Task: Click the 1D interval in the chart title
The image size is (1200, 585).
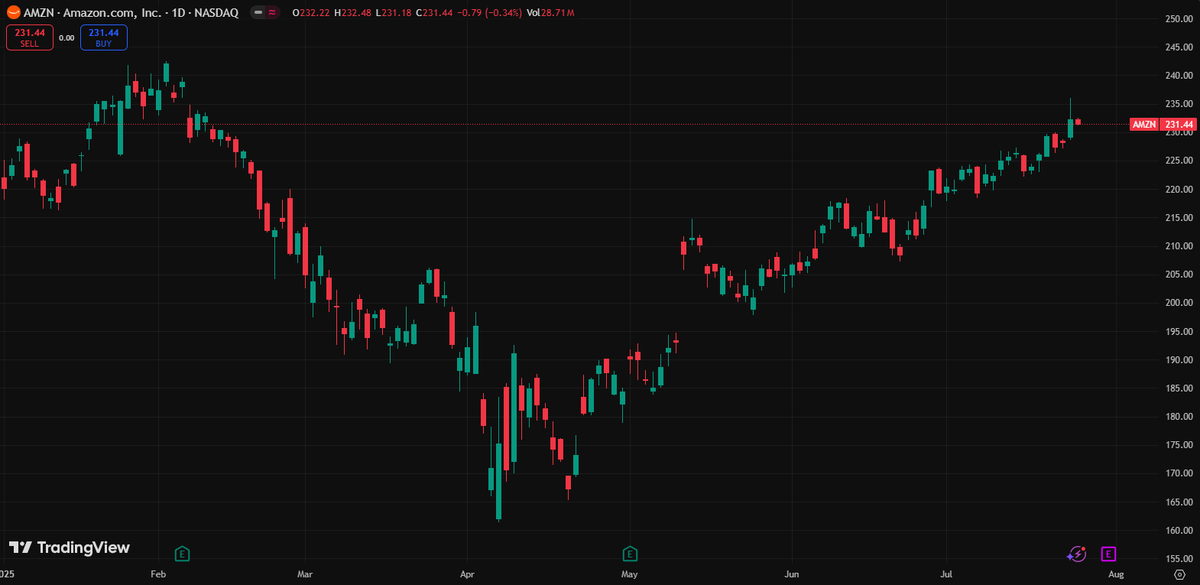Action: (178, 11)
